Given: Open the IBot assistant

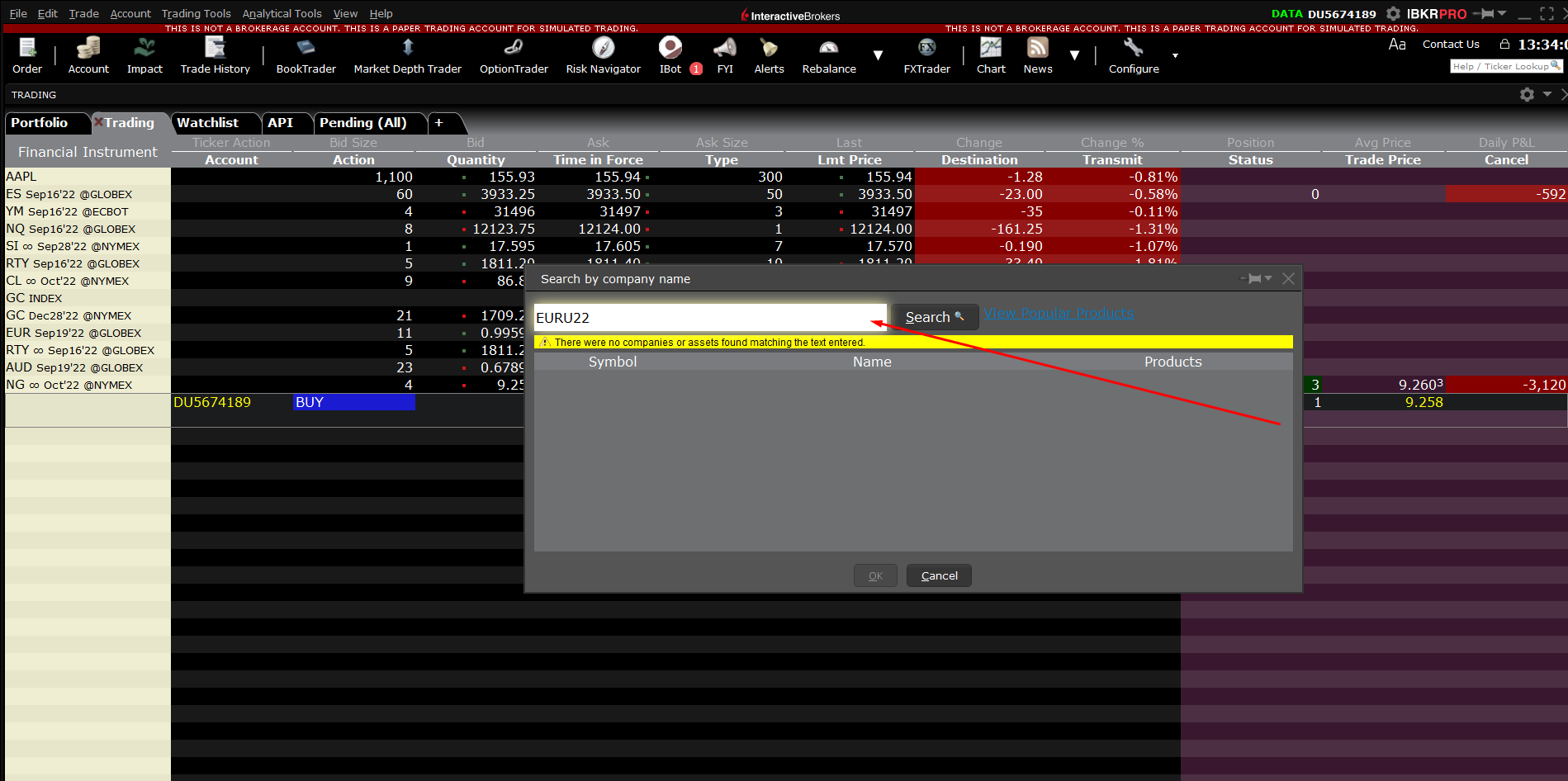Looking at the screenshot, I should click(670, 55).
